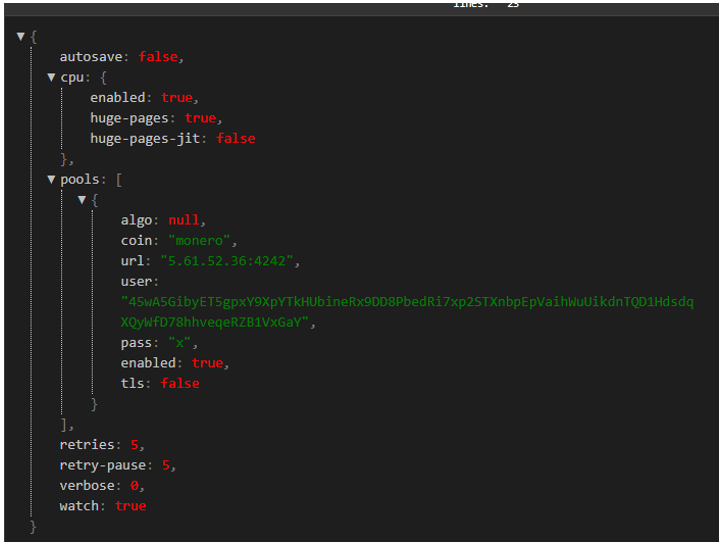Select the autosave false value
The height and width of the screenshot is (545, 722).
pos(158,57)
